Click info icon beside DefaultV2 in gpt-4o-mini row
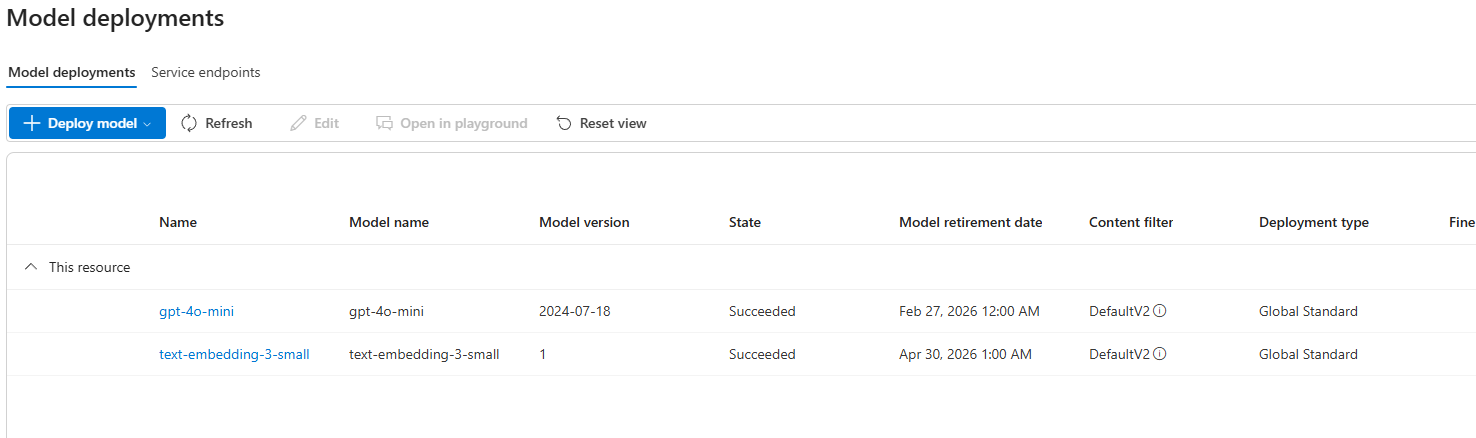1476x438 pixels. pos(1160,311)
